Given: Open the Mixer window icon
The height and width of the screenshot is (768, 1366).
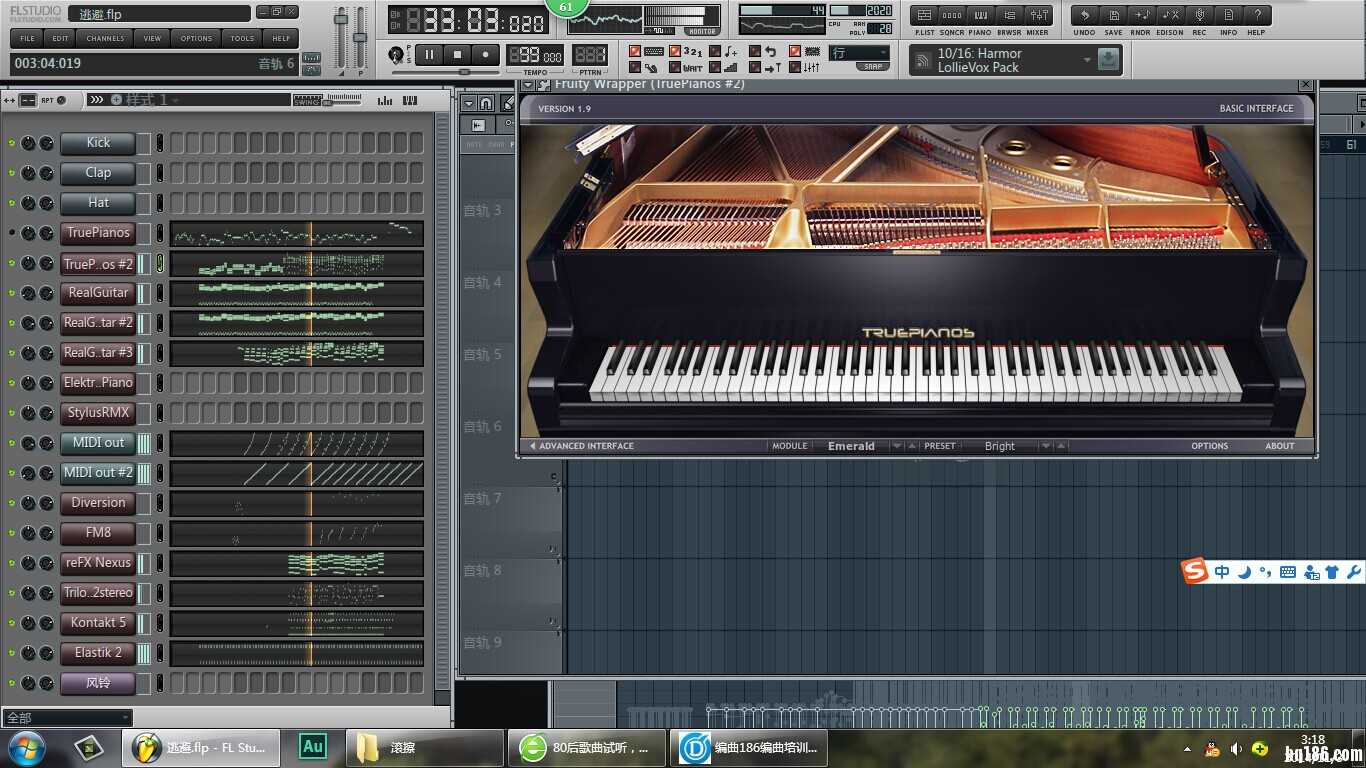Looking at the screenshot, I should (x=1039, y=16).
